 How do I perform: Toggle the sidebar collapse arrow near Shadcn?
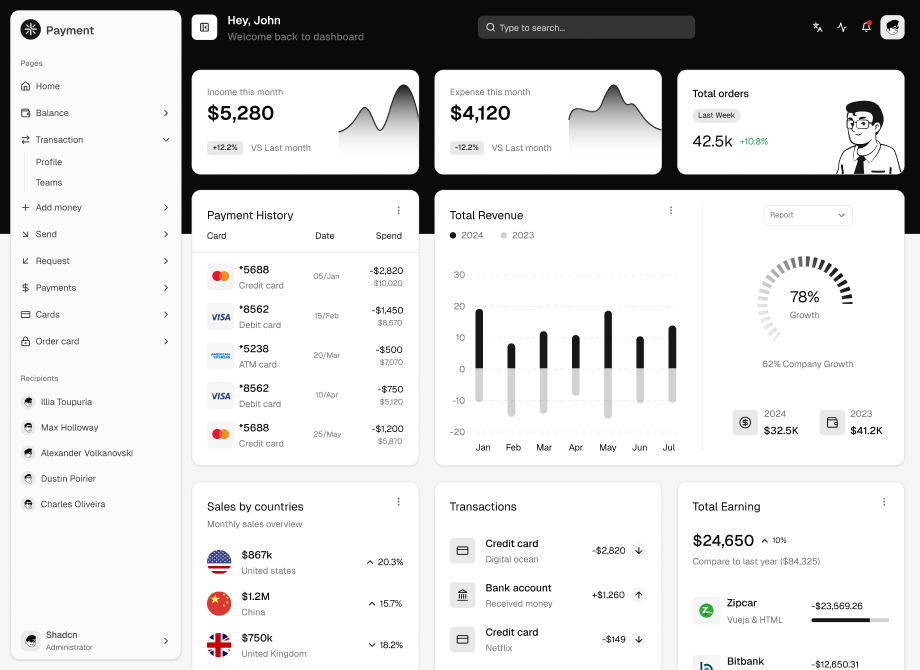(x=166, y=640)
